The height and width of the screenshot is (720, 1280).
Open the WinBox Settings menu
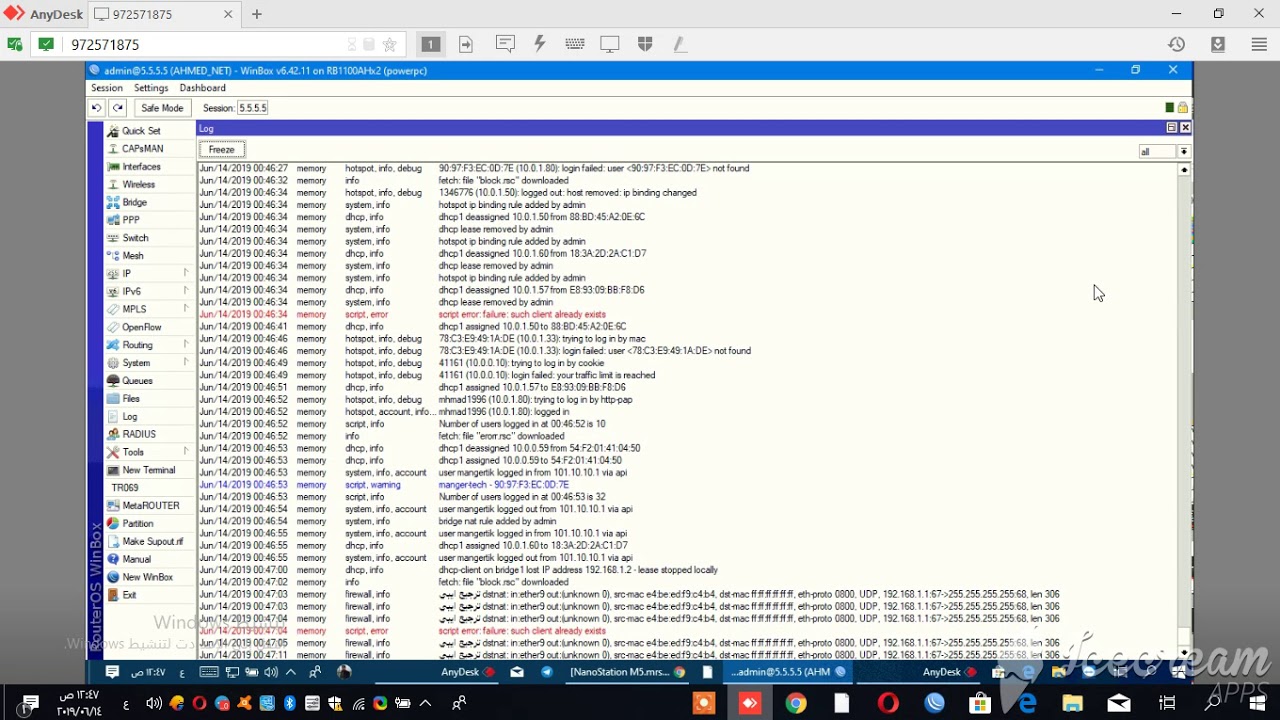pos(151,88)
